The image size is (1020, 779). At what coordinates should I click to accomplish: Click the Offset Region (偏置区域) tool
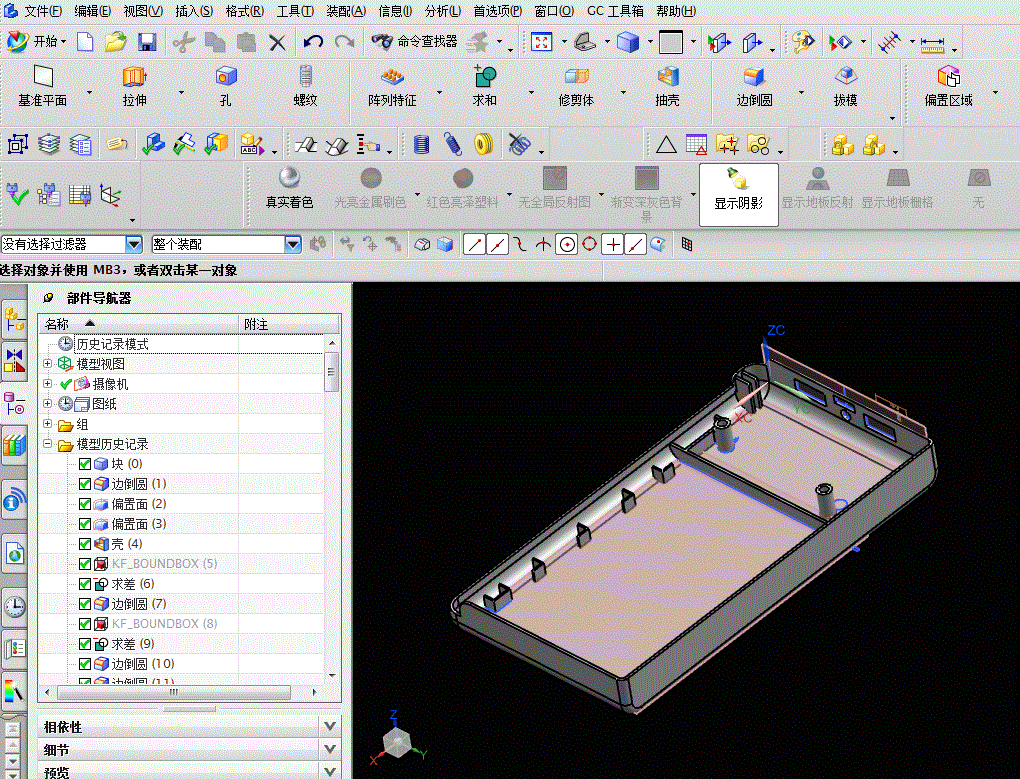click(x=948, y=86)
